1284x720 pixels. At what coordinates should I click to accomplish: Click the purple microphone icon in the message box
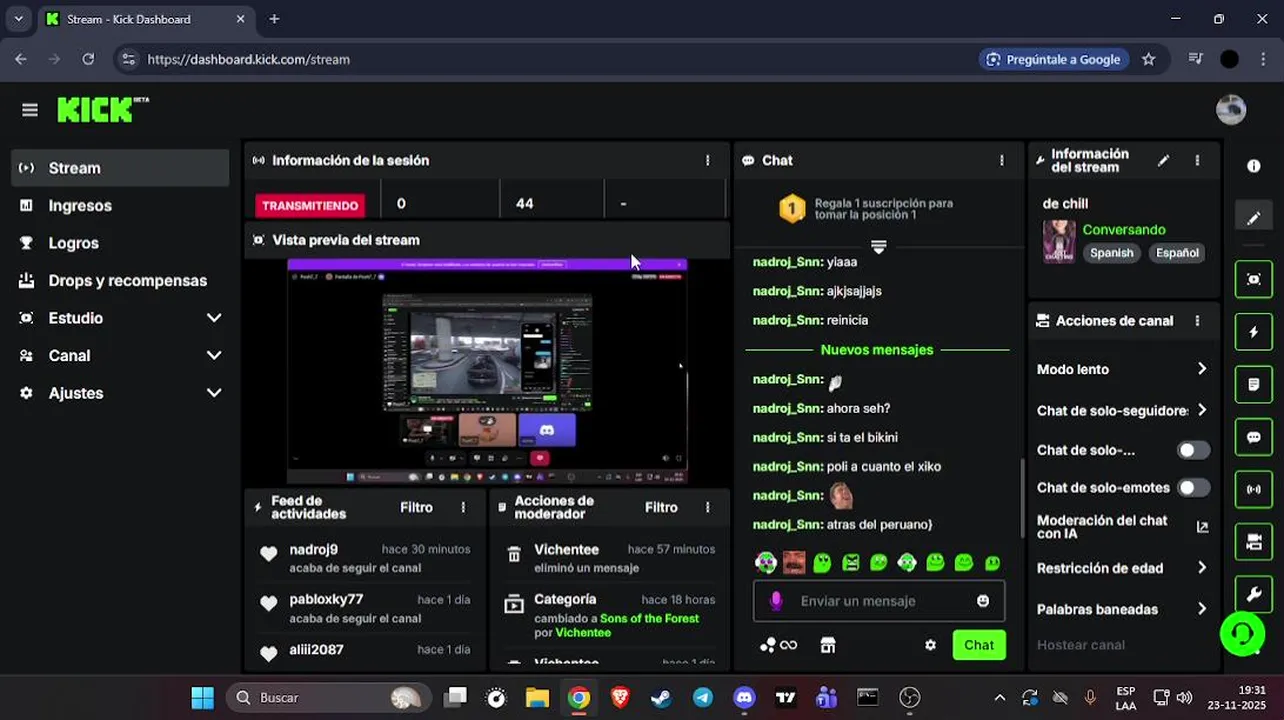pos(775,601)
